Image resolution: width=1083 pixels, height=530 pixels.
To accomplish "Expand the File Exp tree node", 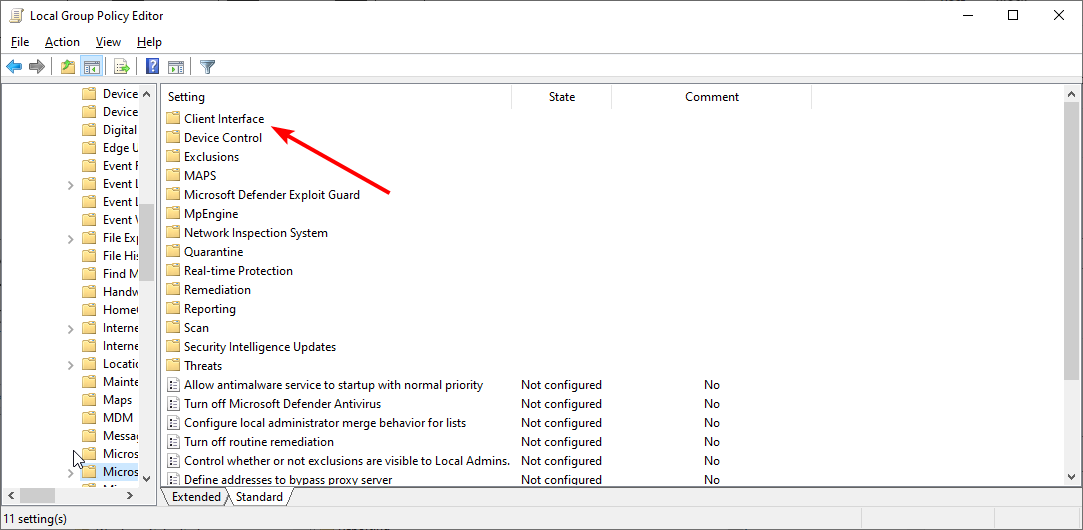I will [70, 239].
